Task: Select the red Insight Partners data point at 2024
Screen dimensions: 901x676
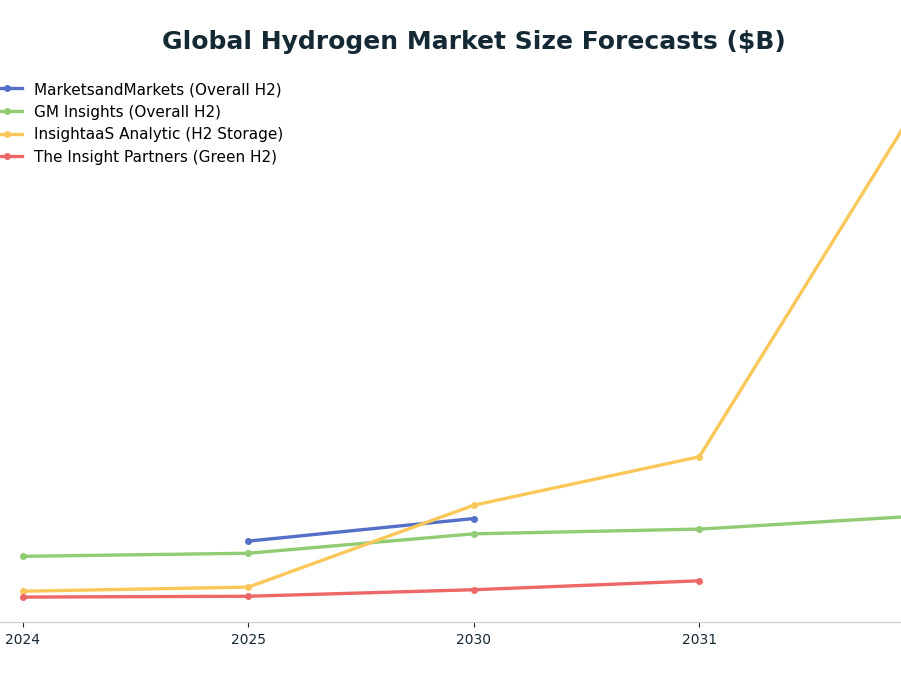Action: 24,597
